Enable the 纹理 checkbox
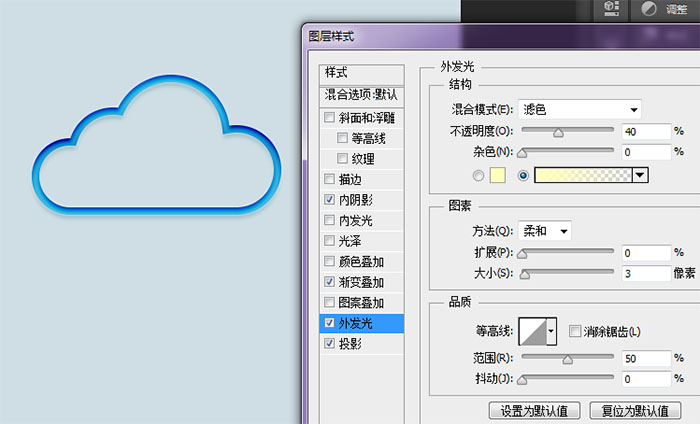Viewport: 700px width, 424px height. 342,158
